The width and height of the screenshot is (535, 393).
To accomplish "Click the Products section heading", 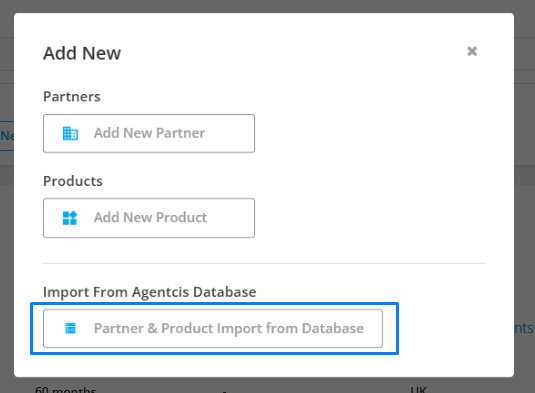I will pyautogui.click(x=73, y=181).
